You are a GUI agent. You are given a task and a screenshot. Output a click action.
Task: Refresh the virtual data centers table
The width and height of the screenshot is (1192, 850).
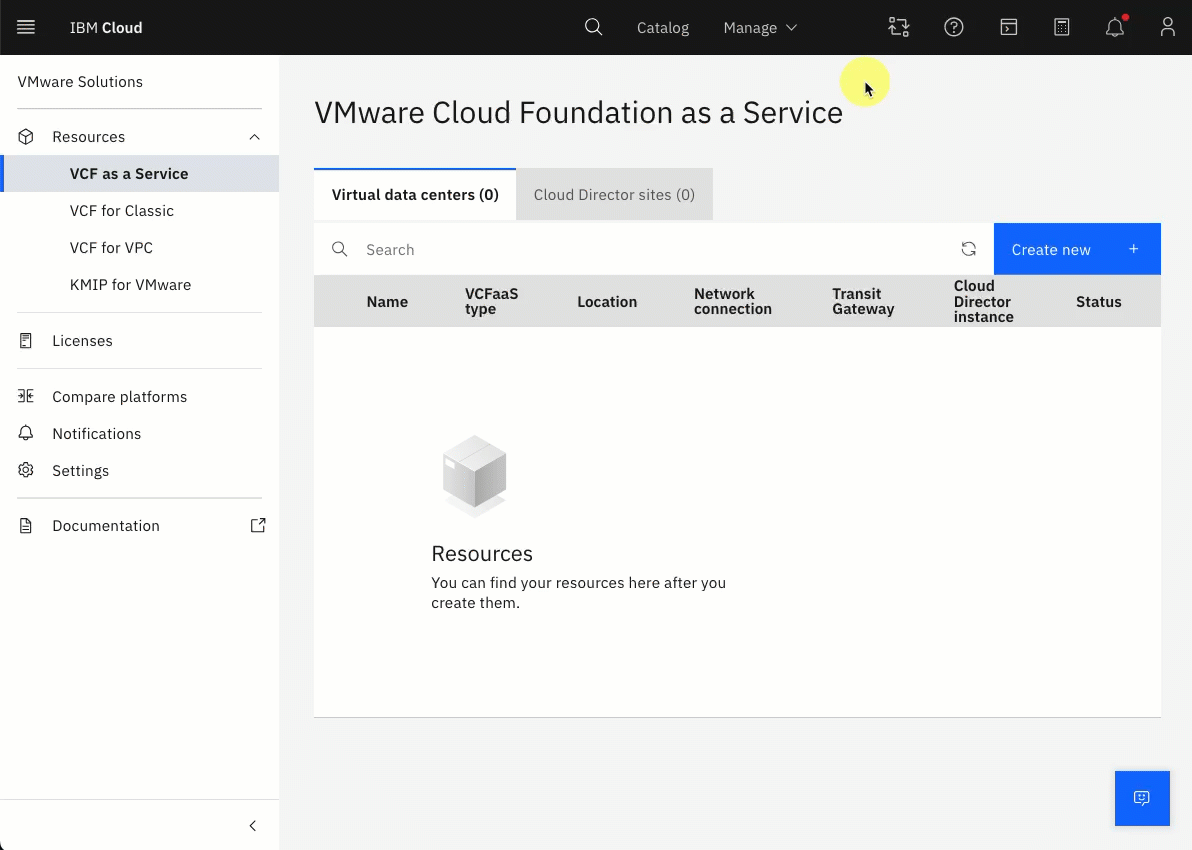coord(968,249)
